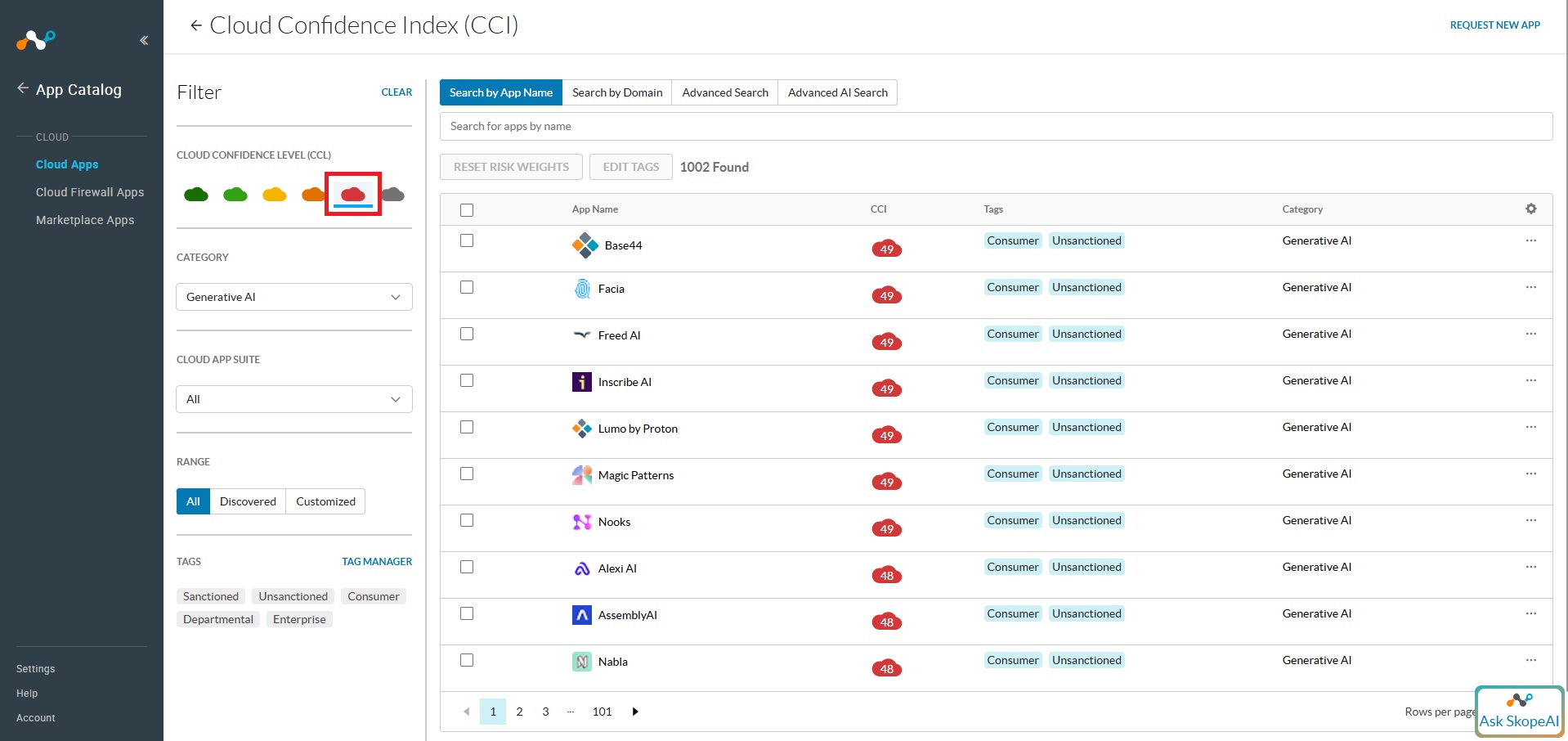Go back via App Catalog arrow
This screenshot has height=741, width=1568.
pos(23,88)
